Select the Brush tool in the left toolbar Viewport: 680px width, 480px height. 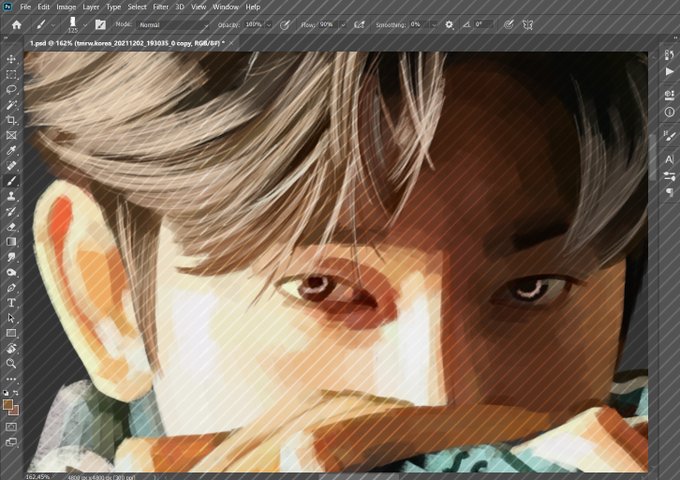click(11, 181)
